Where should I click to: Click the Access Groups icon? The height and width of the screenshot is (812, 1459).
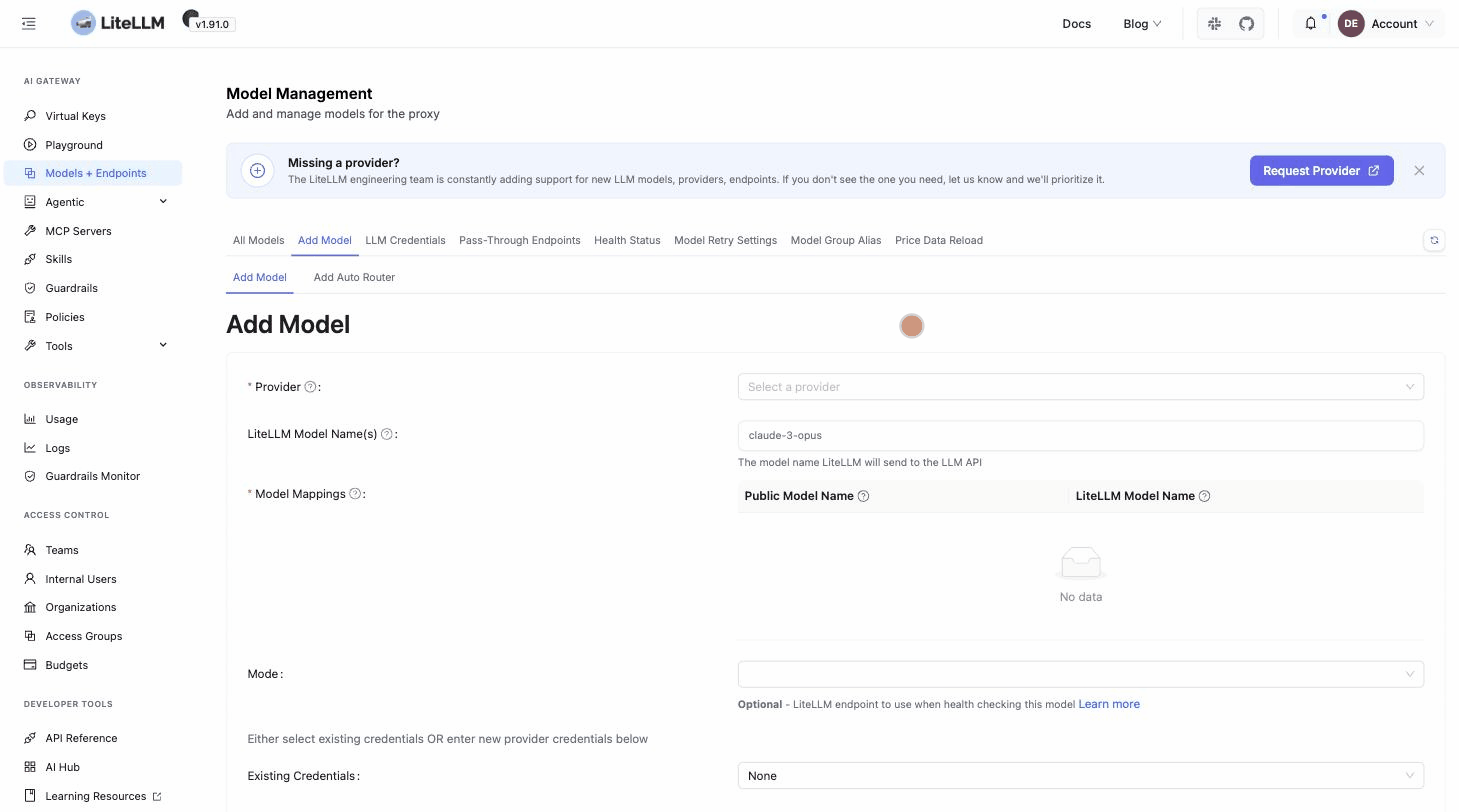pyautogui.click(x=30, y=636)
